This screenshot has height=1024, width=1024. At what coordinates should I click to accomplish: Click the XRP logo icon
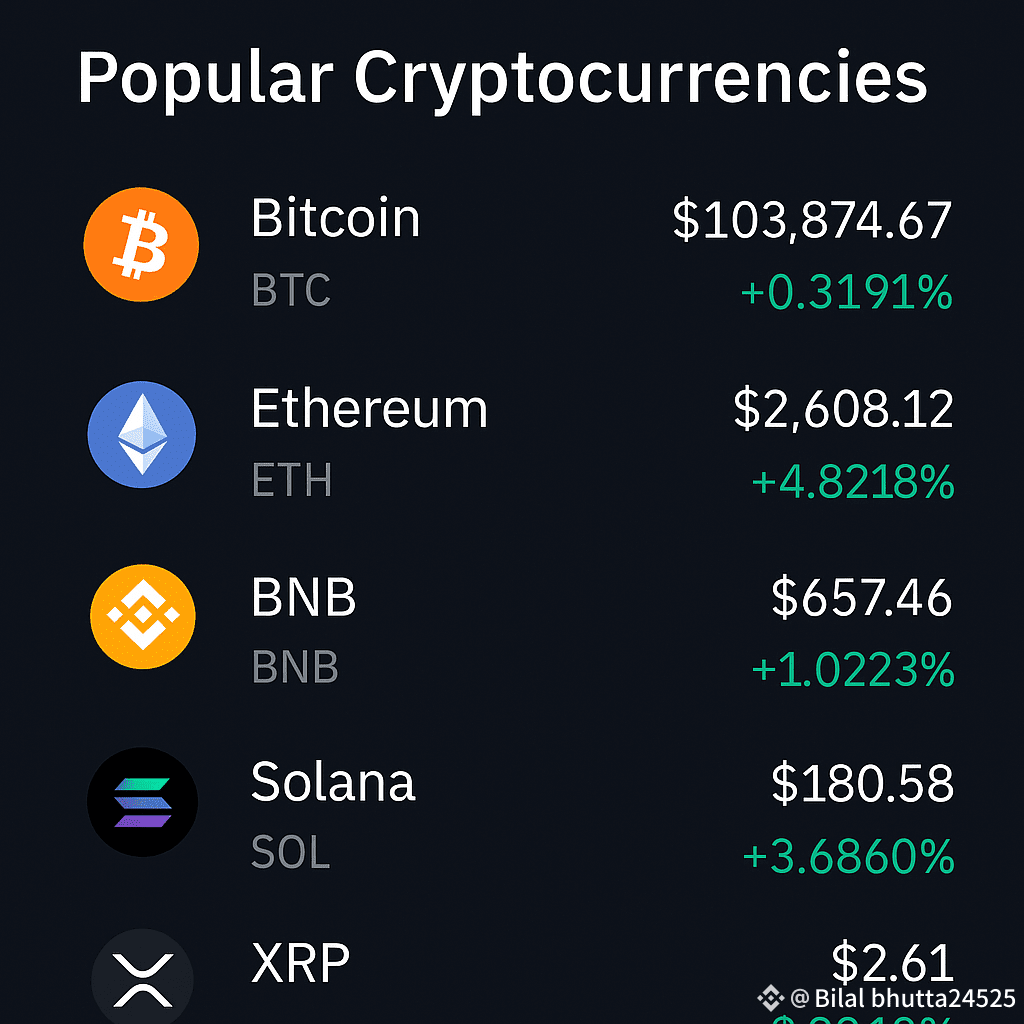pos(142,975)
